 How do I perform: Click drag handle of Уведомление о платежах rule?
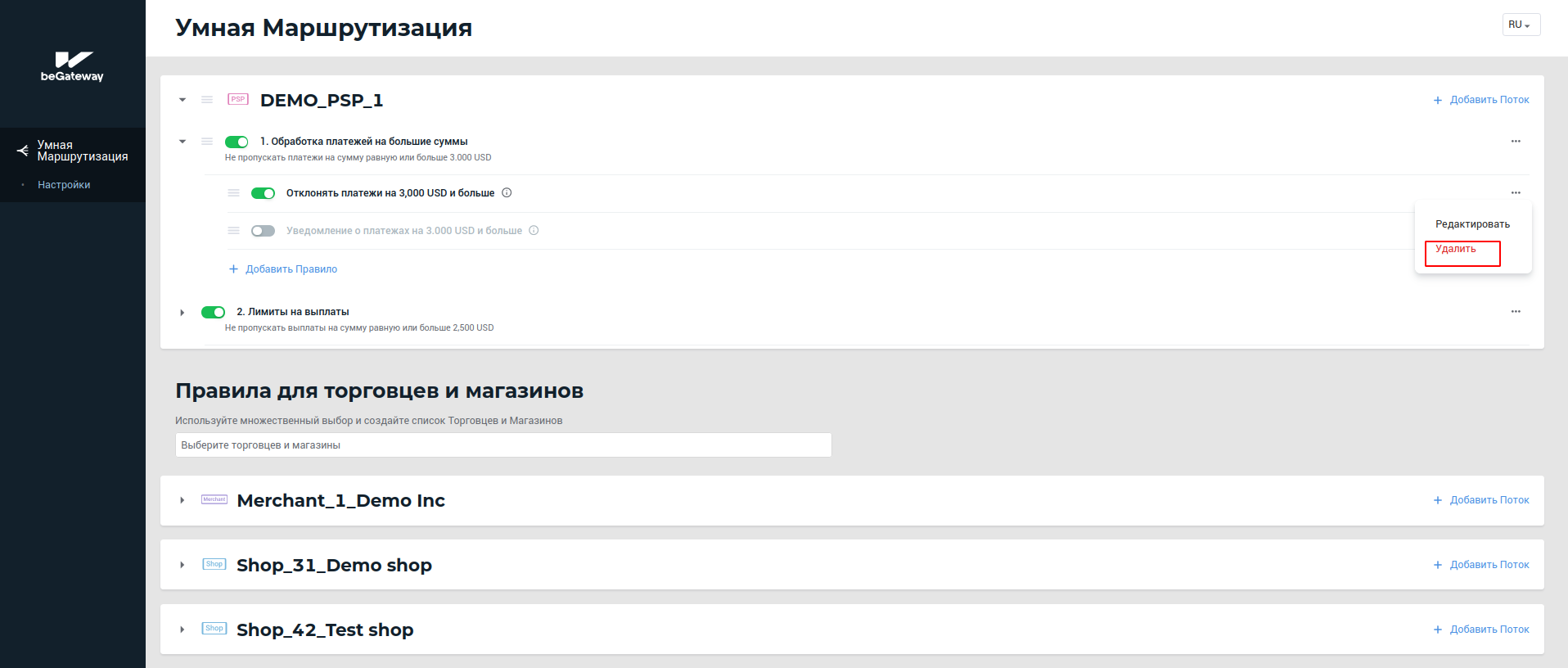(233, 231)
